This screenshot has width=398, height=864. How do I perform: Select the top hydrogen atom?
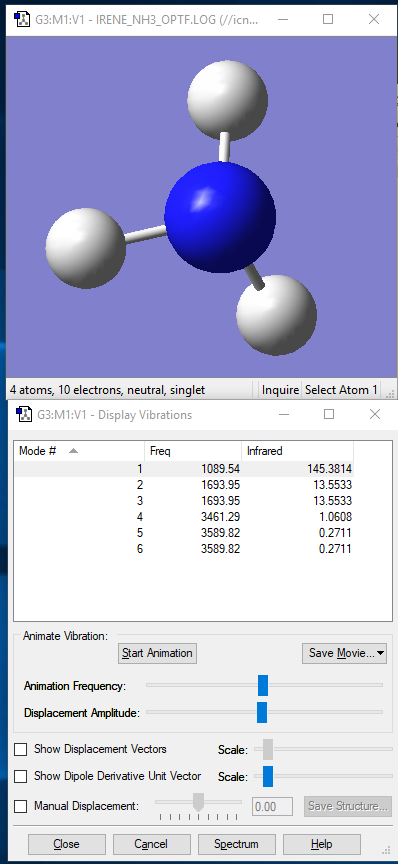(x=227, y=100)
